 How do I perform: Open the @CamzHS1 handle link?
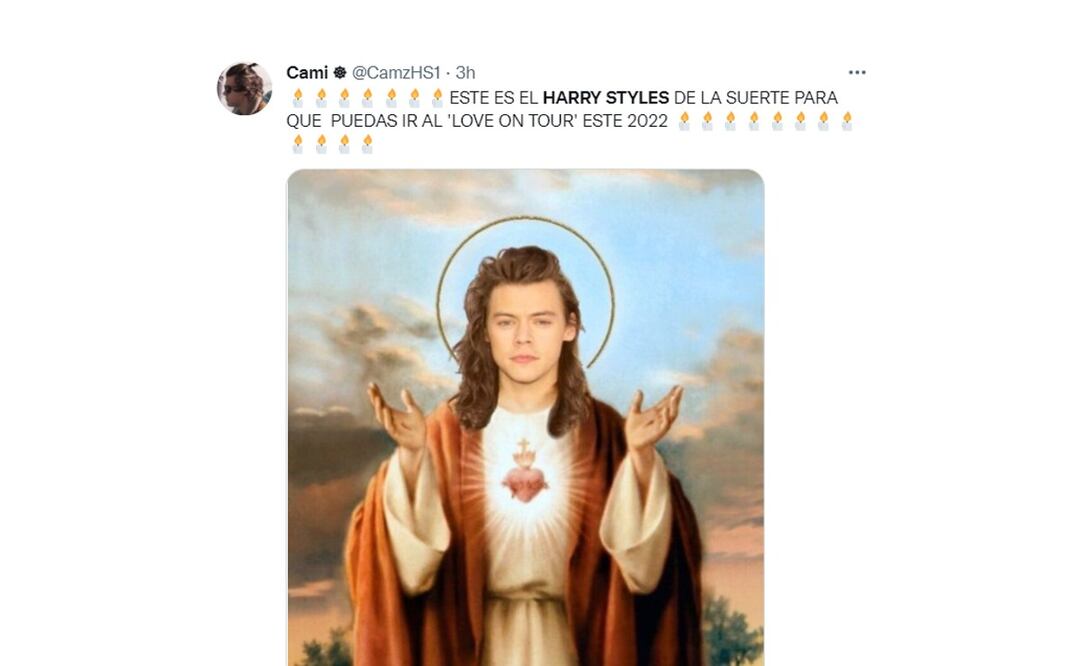click(396, 72)
